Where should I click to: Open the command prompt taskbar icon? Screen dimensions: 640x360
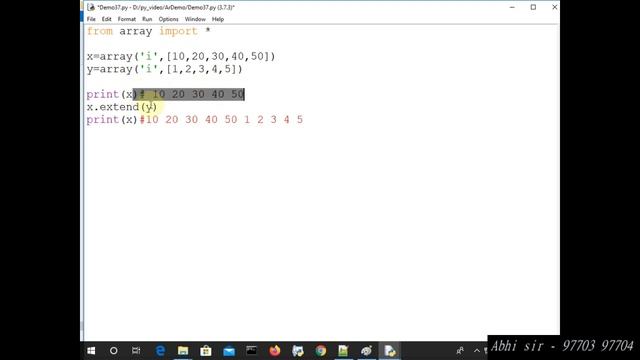click(251, 351)
